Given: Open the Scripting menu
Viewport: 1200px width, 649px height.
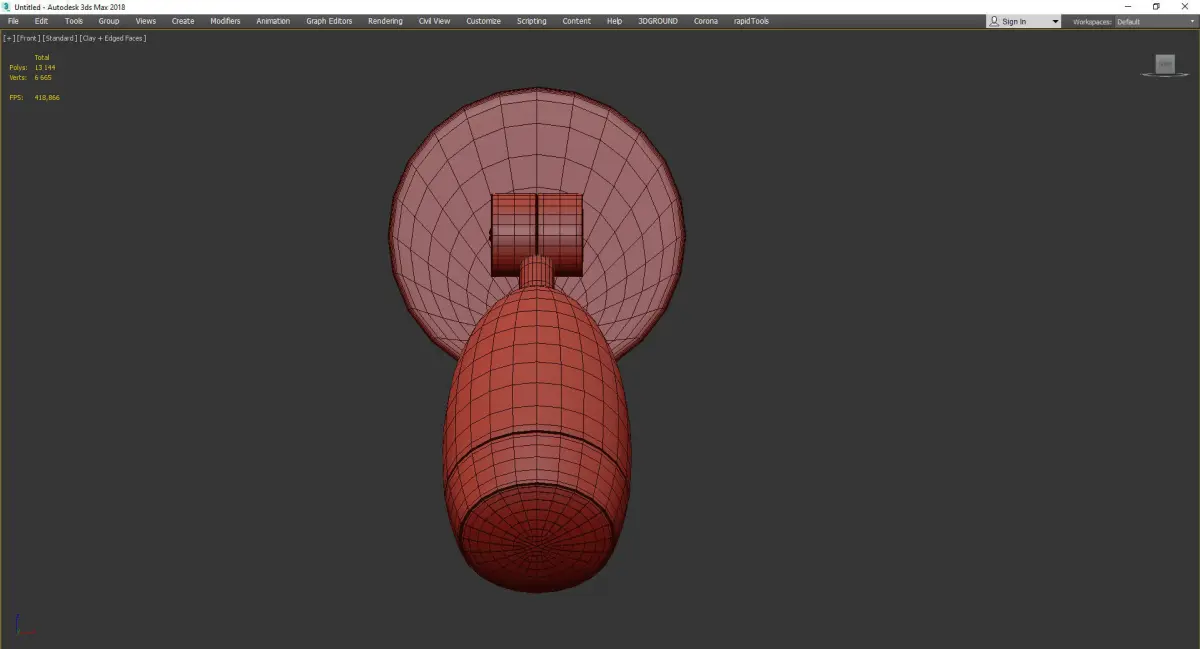Looking at the screenshot, I should pos(531,21).
